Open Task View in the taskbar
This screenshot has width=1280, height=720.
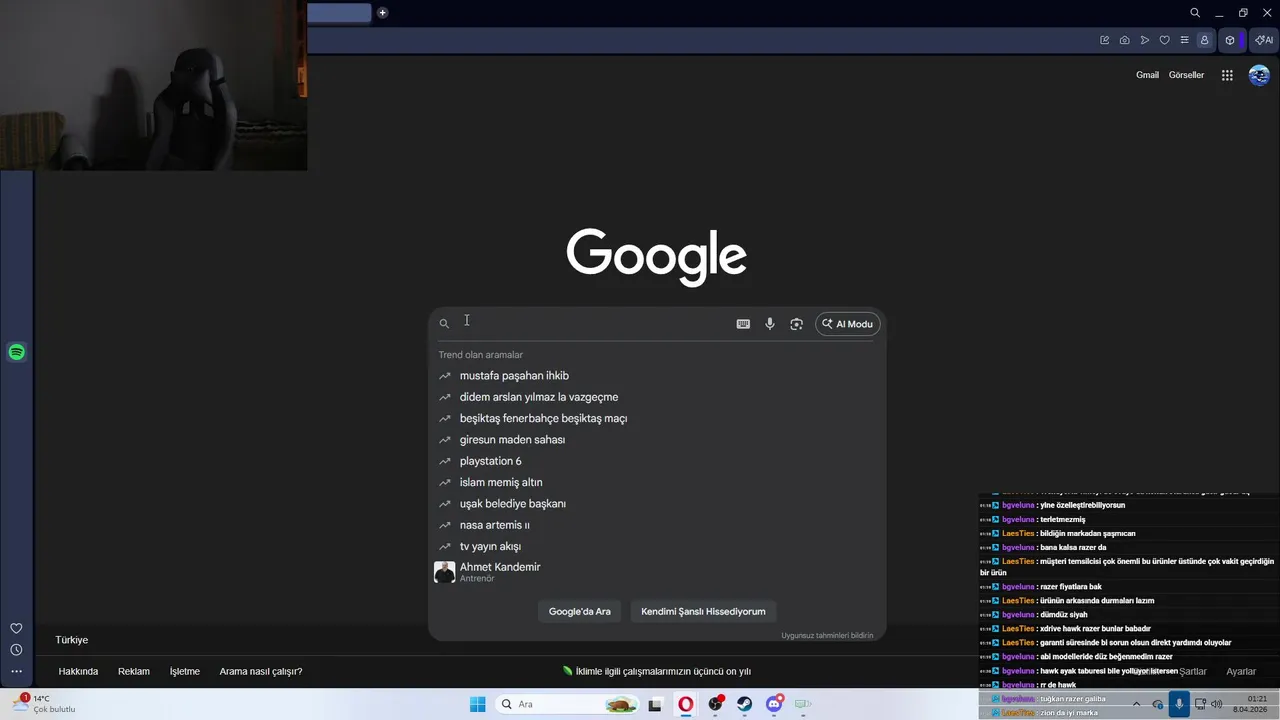click(x=655, y=704)
